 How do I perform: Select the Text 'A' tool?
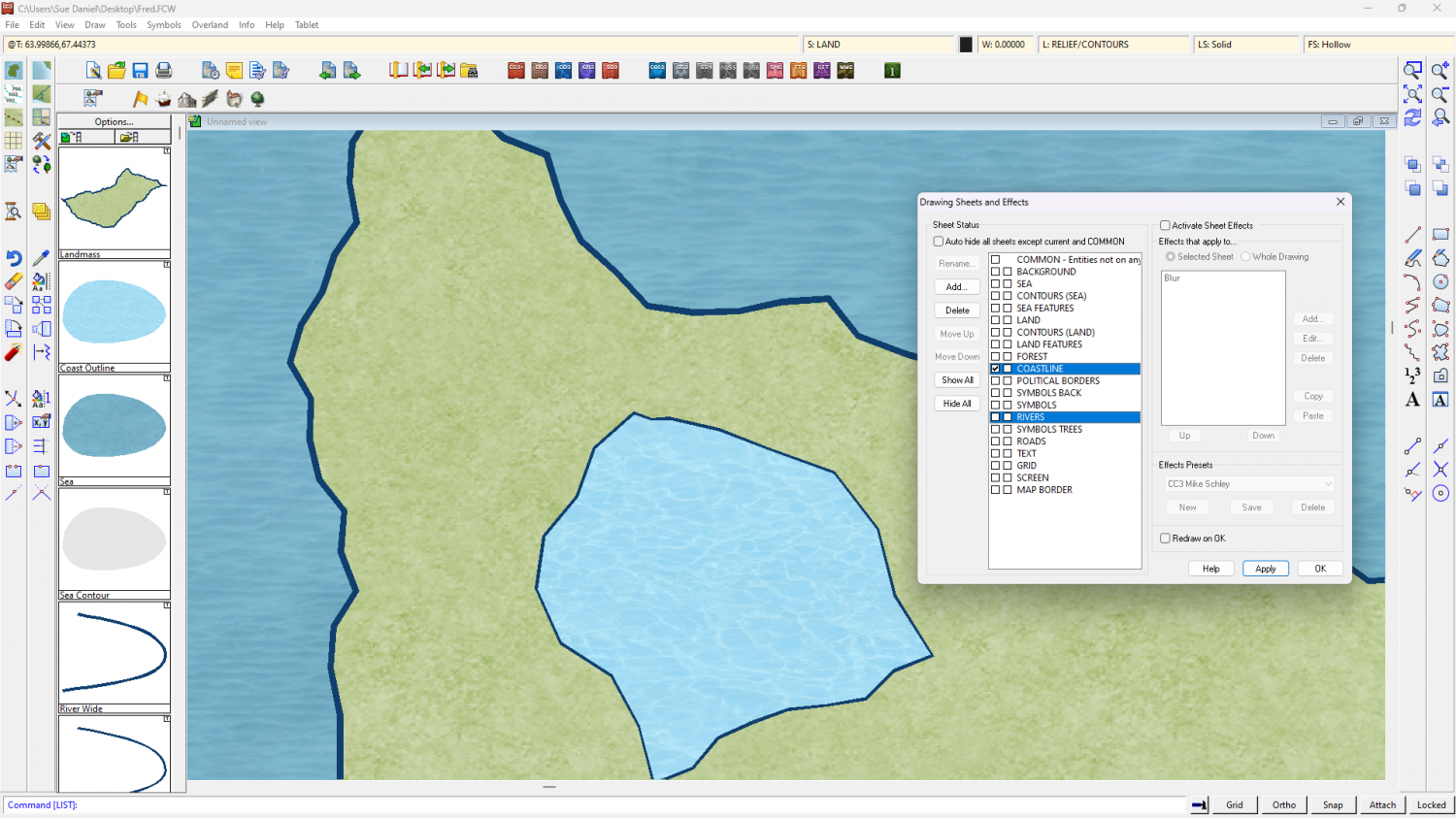pyautogui.click(x=1412, y=400)
